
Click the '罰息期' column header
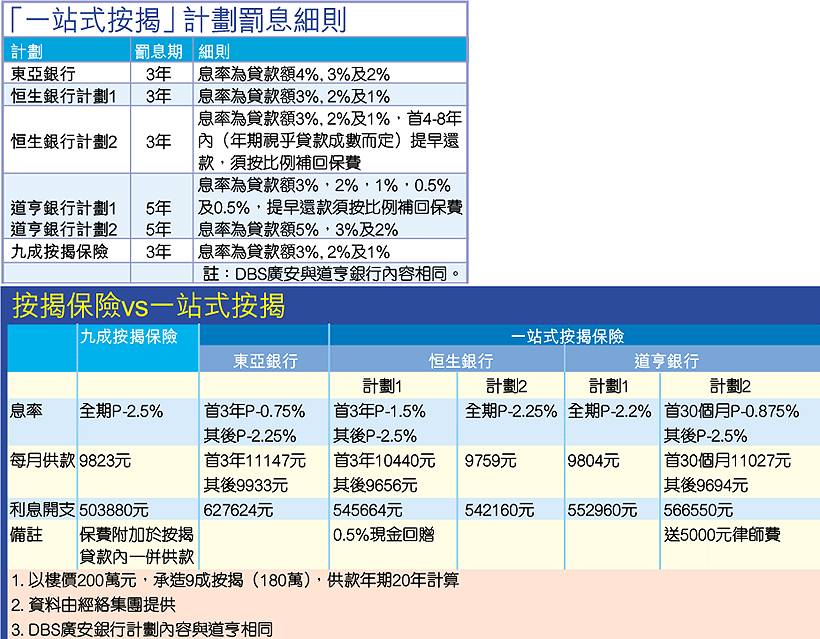[158, 51]
